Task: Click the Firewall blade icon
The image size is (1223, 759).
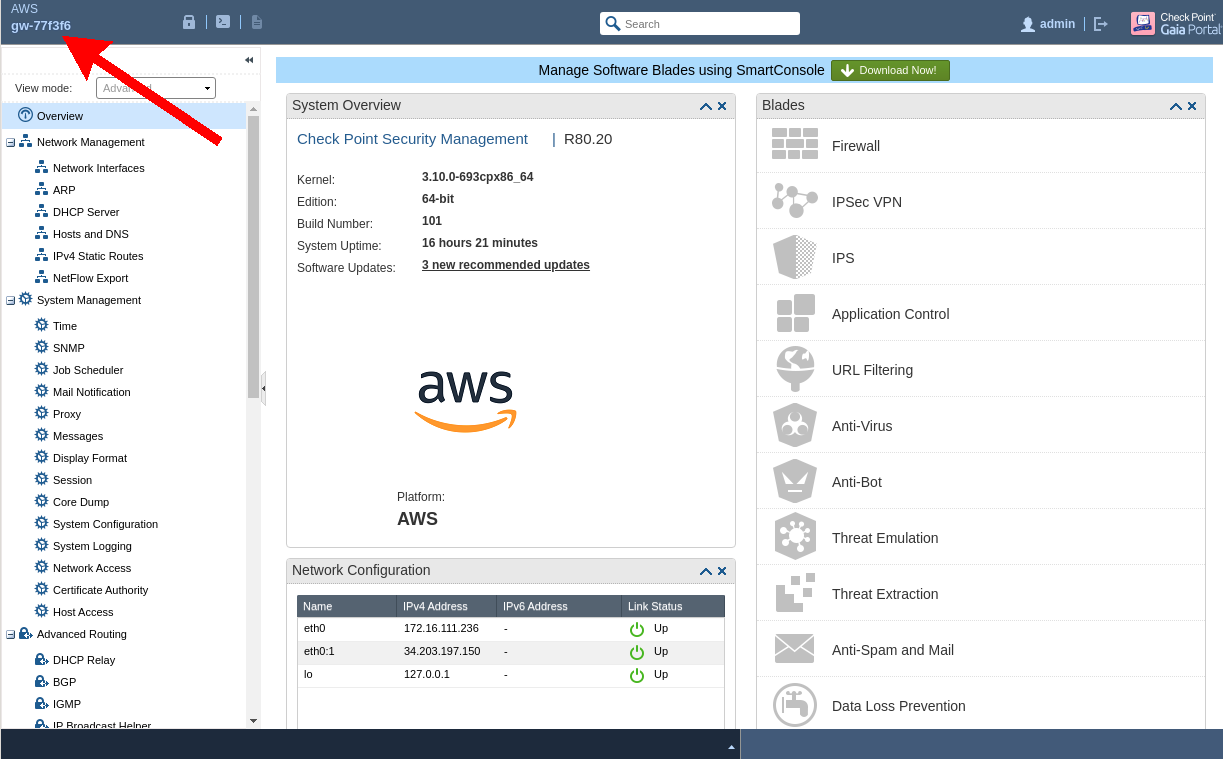Action: [x=795, y=145]
